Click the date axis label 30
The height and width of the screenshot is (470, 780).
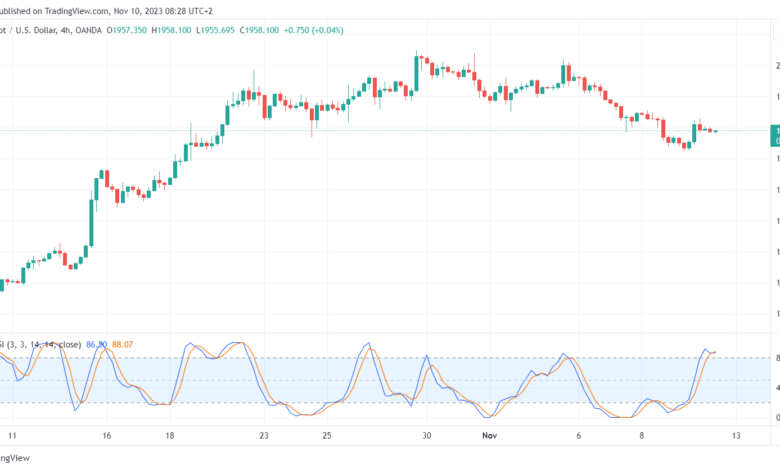pyautogui.click(x=427, y=436)
